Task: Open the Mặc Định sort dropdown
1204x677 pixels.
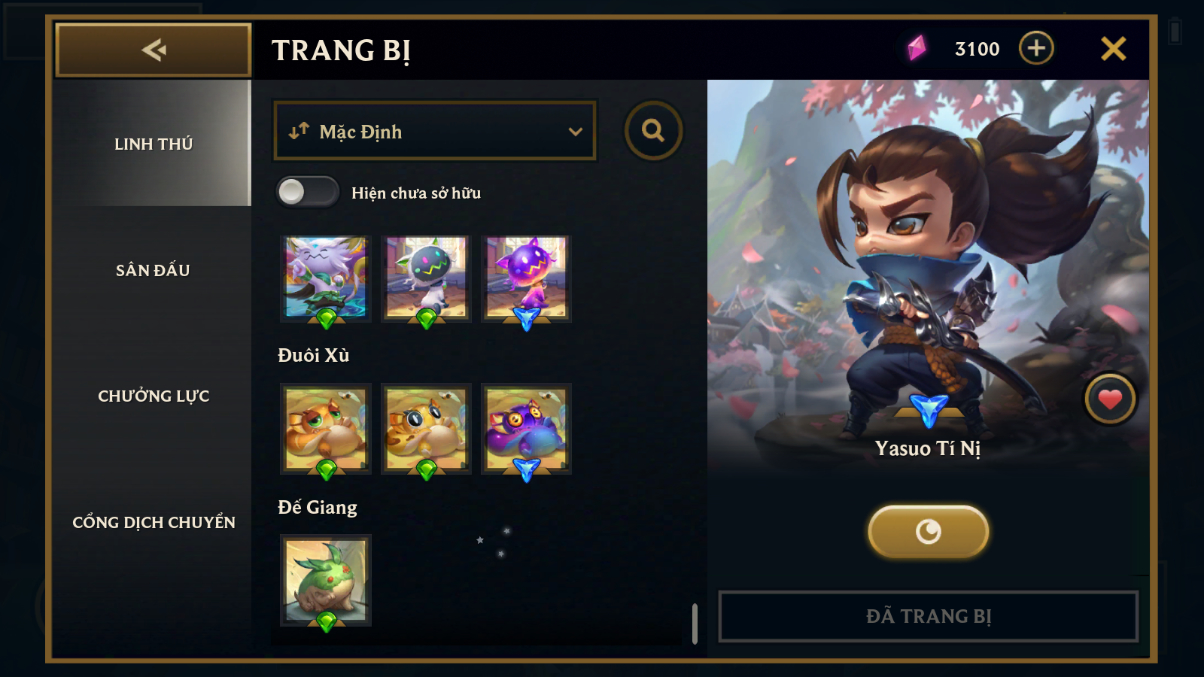Action: coord(435,131)
